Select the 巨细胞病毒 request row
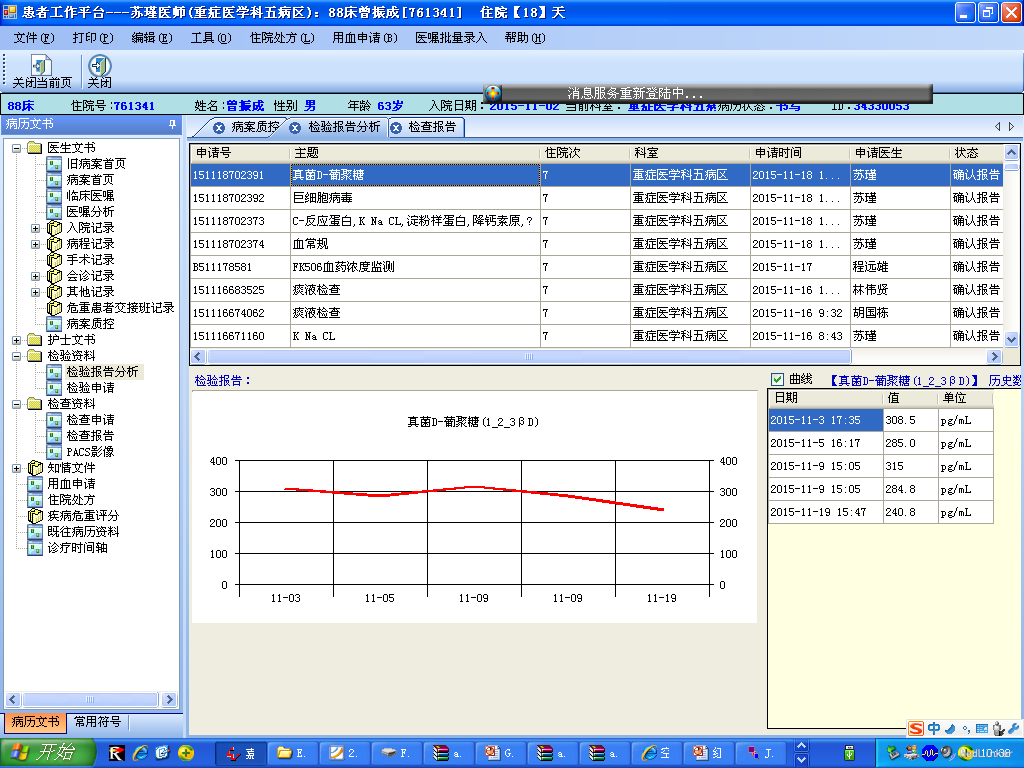The width and height of the screenshot is (1024, 768). pyautogui.click(x=320, y=198)
